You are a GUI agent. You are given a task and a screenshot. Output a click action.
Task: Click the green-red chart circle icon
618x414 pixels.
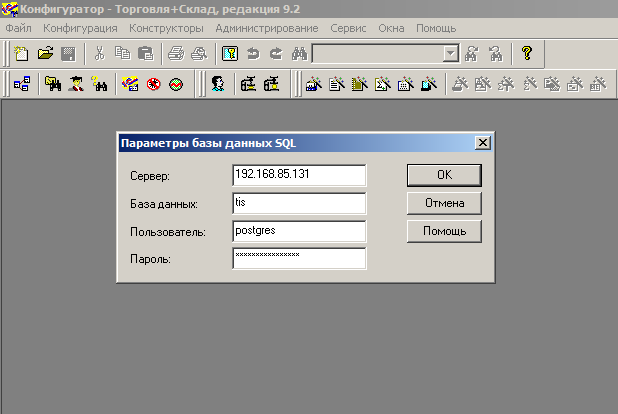(176, 84)
